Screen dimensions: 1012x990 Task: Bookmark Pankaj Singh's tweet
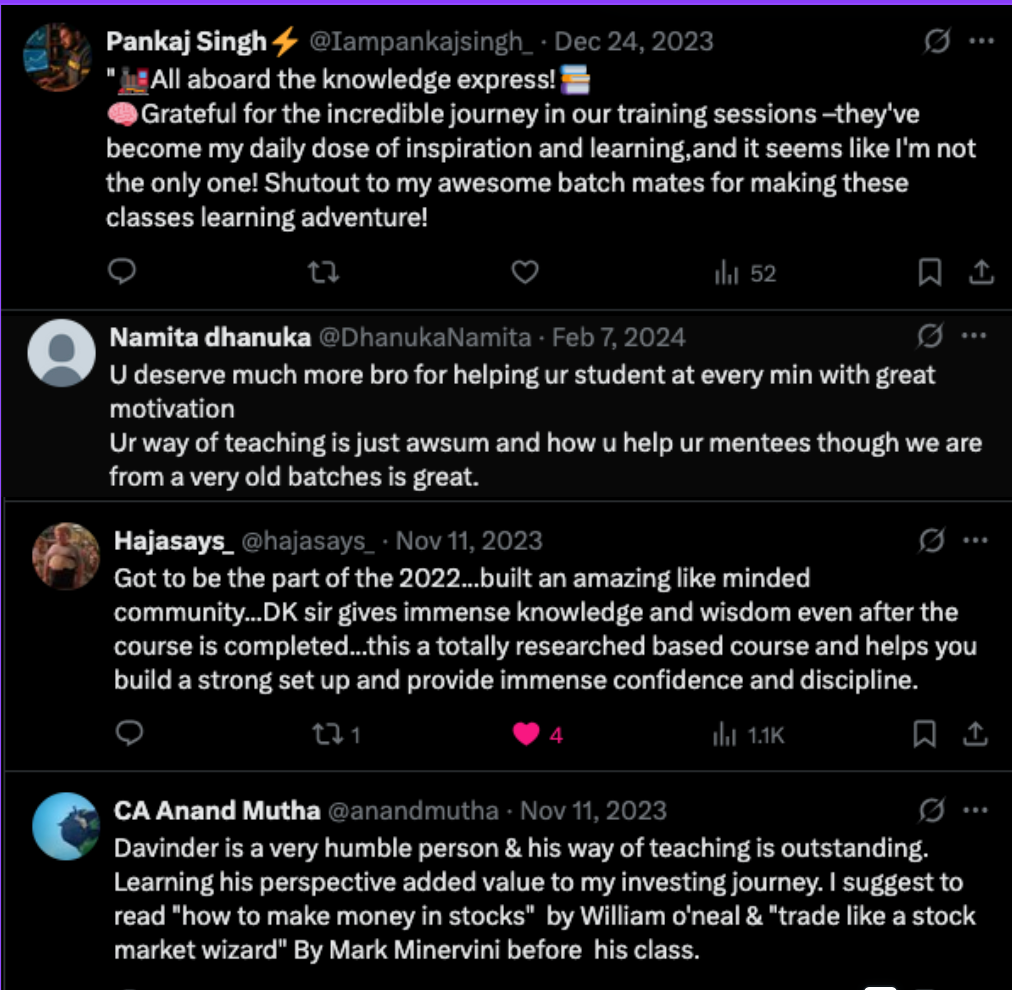929,272
